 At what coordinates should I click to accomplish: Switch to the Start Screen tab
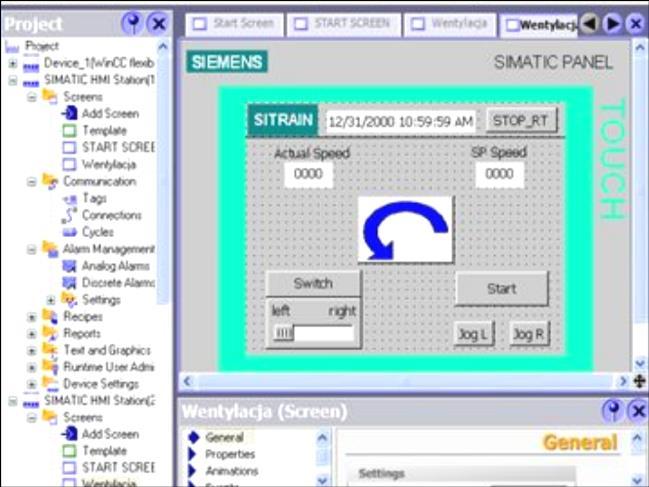[x=234, y=24]
